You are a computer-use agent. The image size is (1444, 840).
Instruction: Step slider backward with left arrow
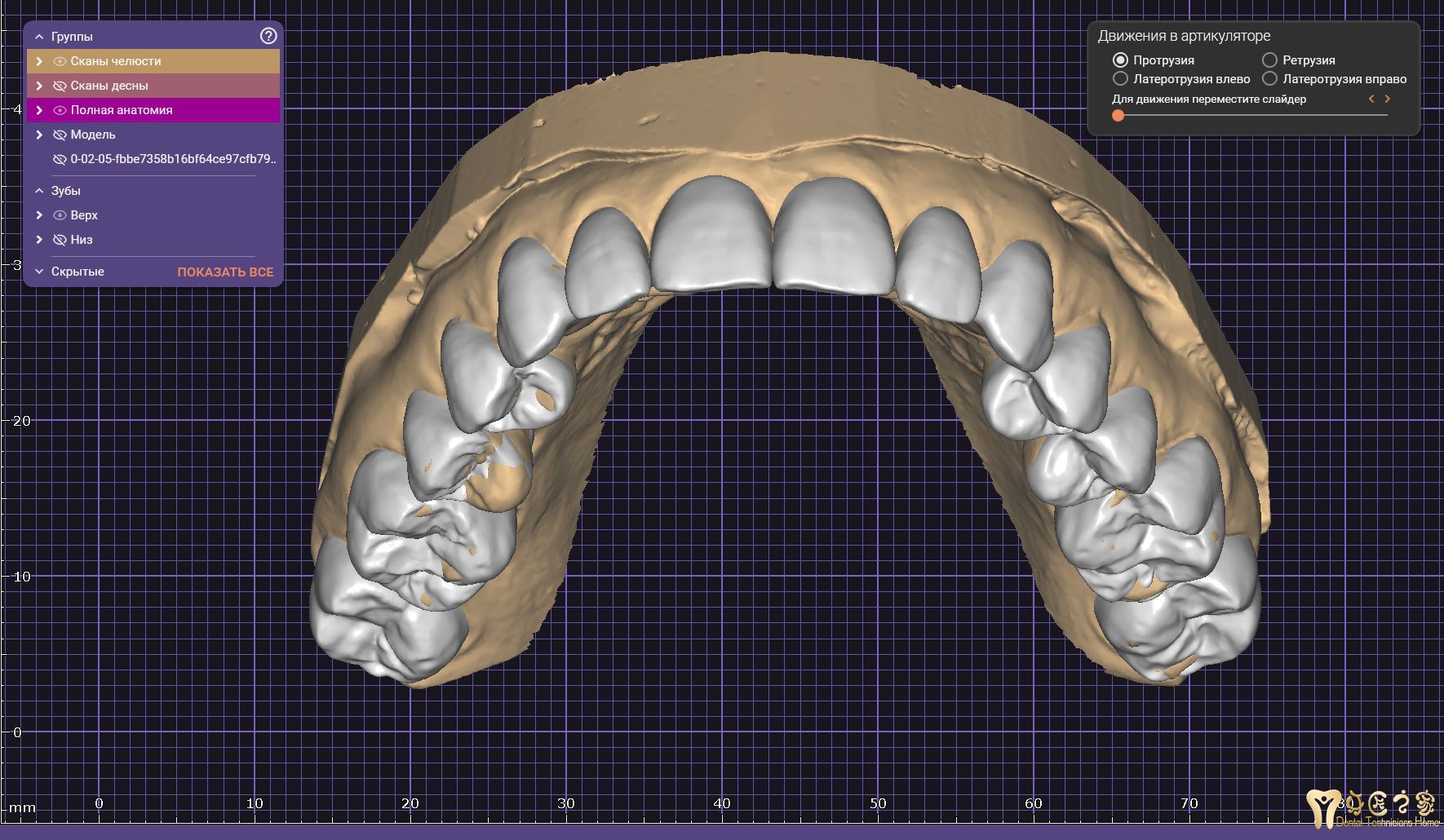[x=1371, y=99]
